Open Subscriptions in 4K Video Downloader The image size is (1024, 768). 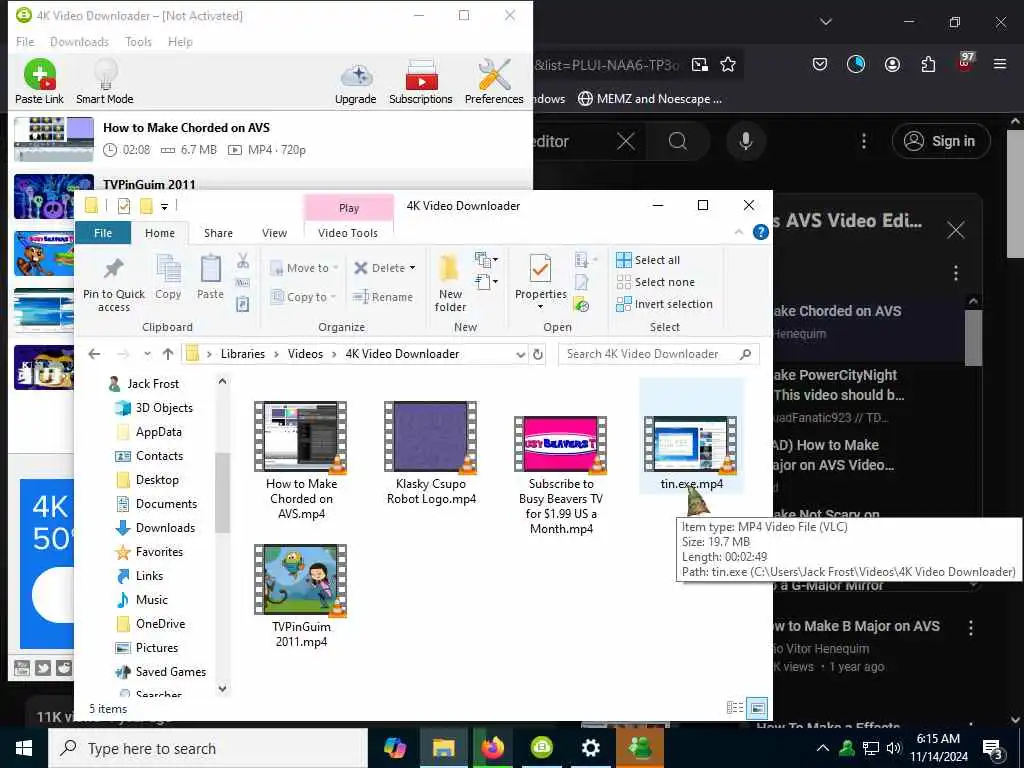point(421,82)
